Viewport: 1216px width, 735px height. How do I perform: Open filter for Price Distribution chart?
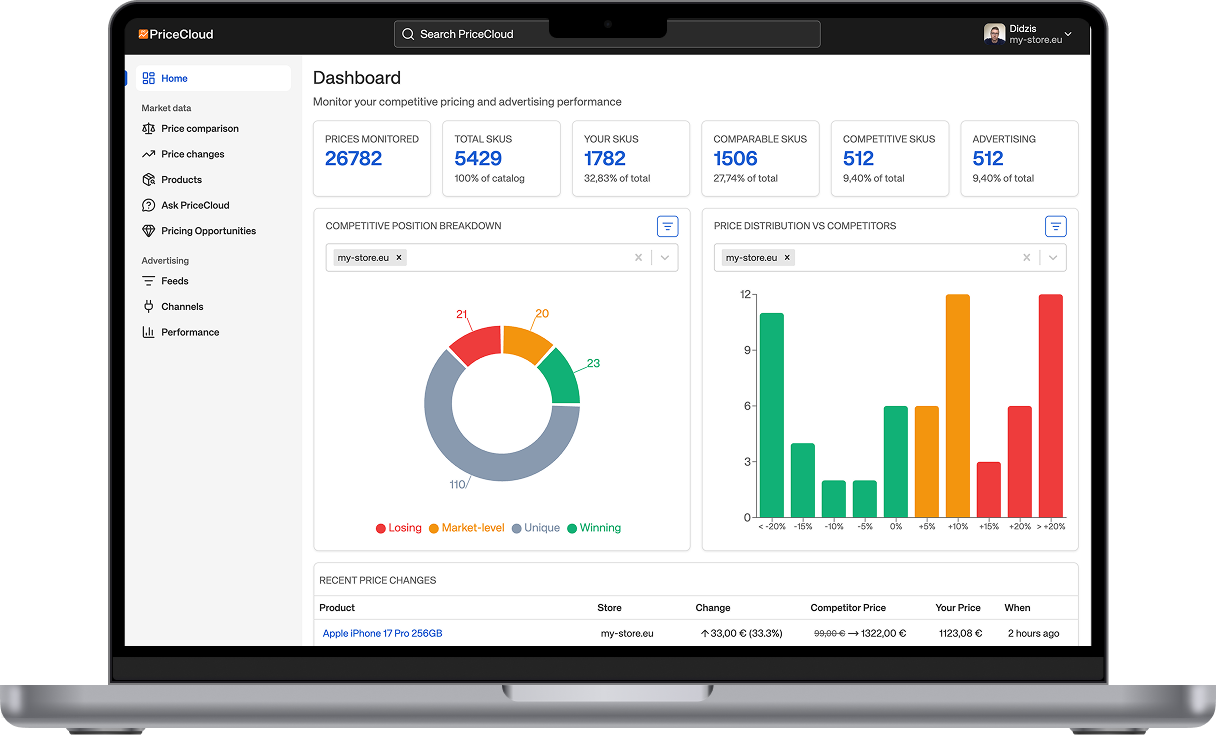point(1055,226)
